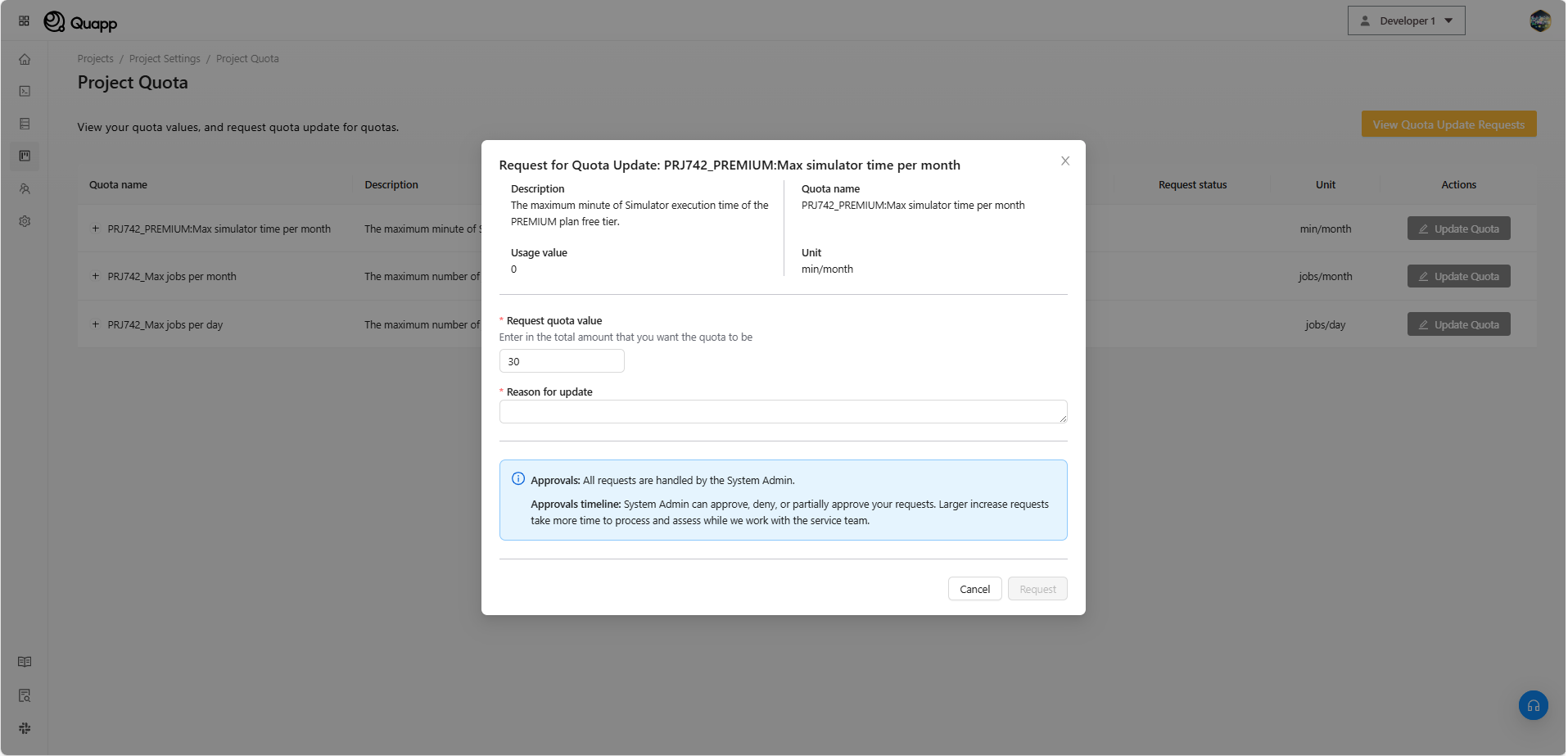Open the documentation book icon in sidebar
Viewport: 1568px width, 756px height.
(25, 662)
